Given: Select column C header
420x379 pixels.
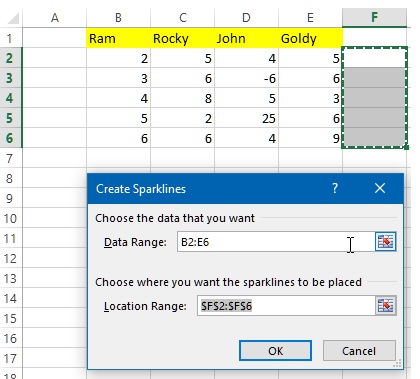Looking at the screenshot, I should (183, 18).
